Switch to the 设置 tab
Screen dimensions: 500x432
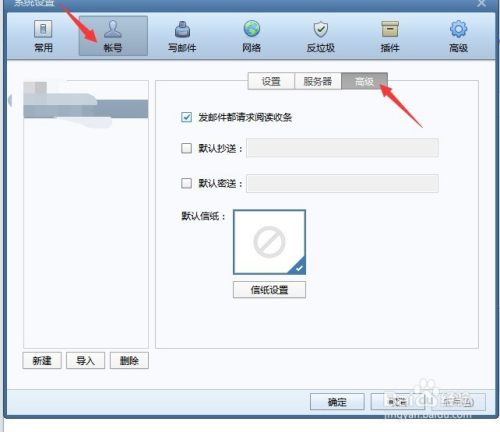(x=271, y=81)
